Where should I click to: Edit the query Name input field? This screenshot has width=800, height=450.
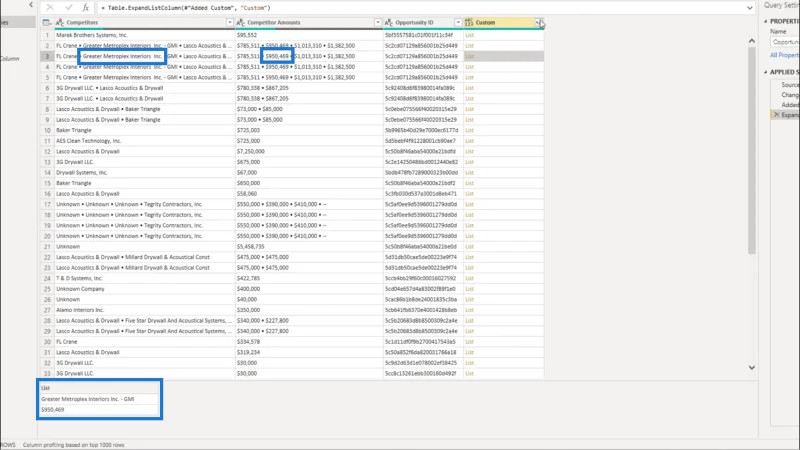(x=785, y=42)
